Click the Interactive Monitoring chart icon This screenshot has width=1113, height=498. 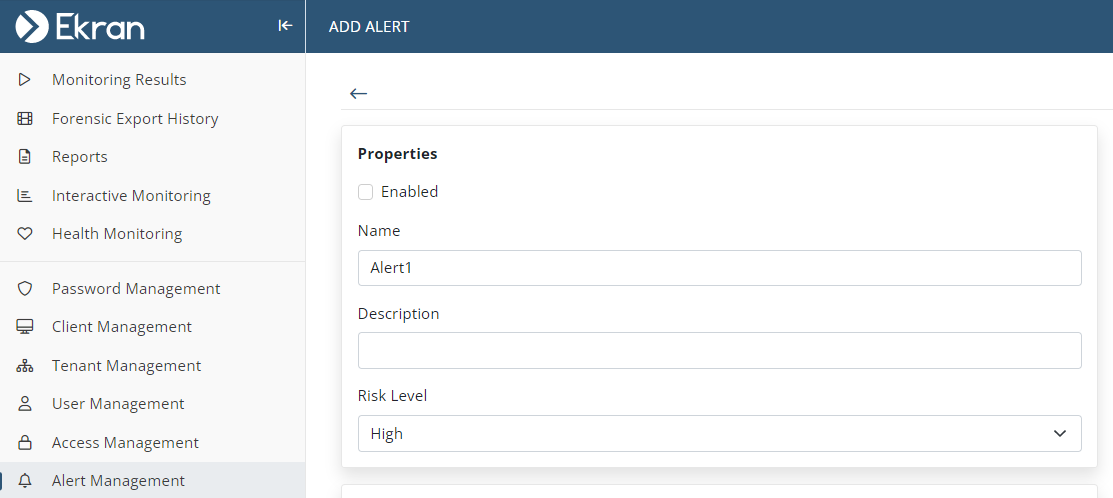[25, 196]
